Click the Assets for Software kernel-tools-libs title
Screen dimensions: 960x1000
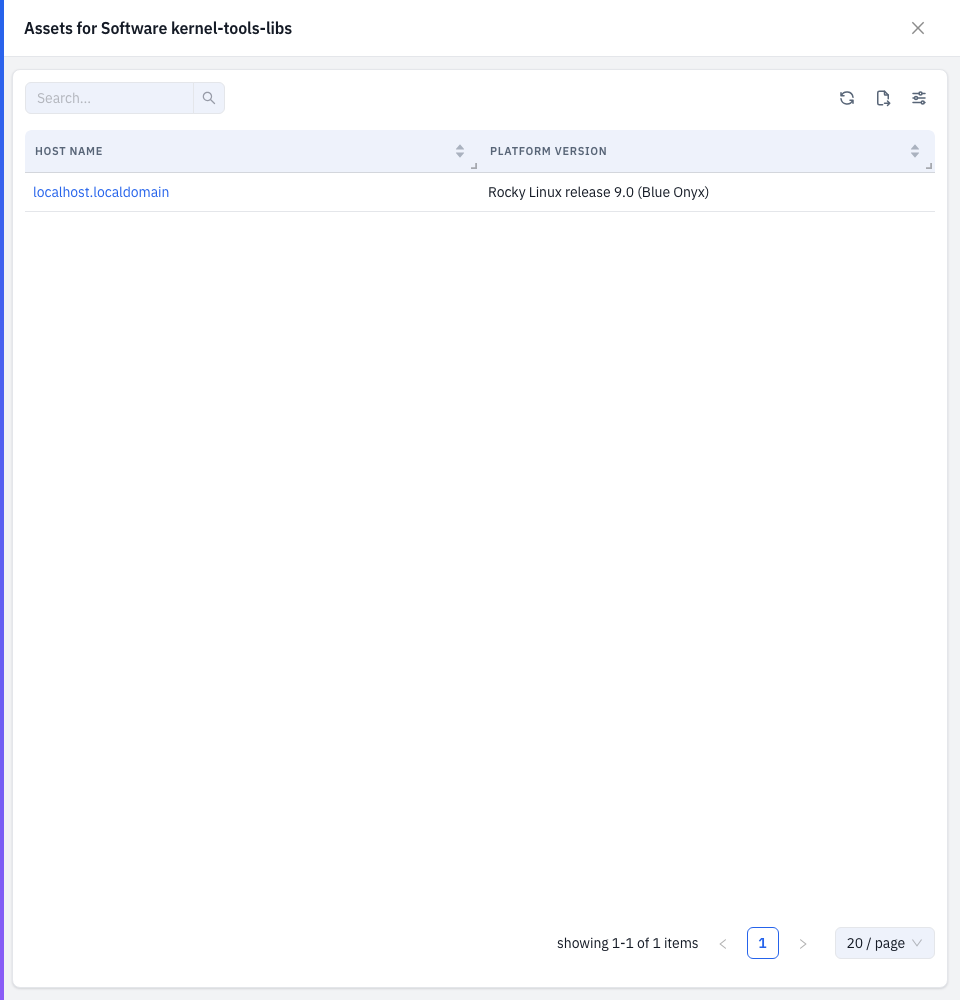coord(158,28)
